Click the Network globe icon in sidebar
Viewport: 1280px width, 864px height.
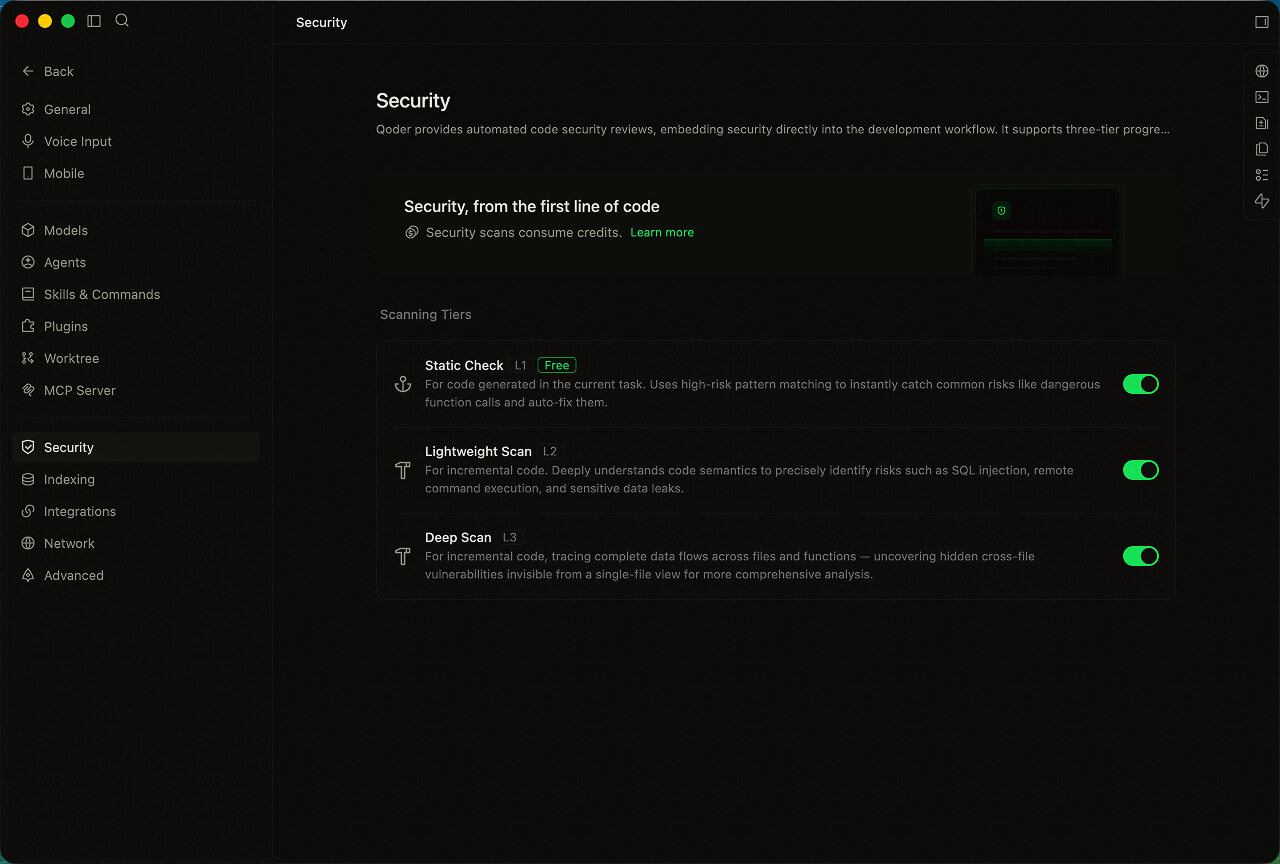[x=28, y=543]
